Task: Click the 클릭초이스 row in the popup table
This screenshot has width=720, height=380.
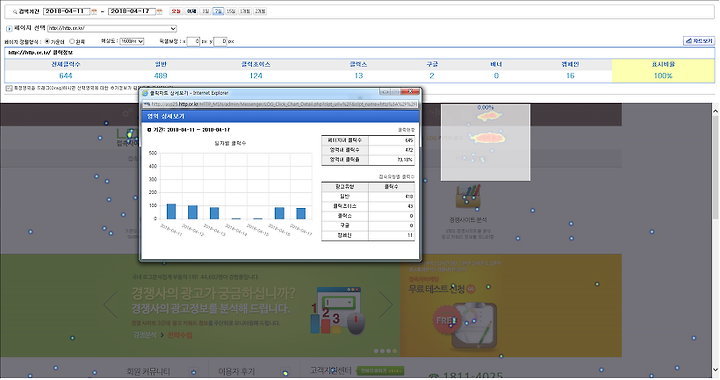Action: tap(368, 207)
